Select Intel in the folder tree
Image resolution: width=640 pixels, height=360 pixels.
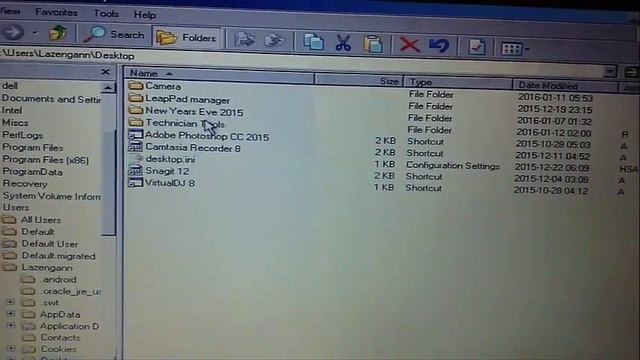[12, 110]
